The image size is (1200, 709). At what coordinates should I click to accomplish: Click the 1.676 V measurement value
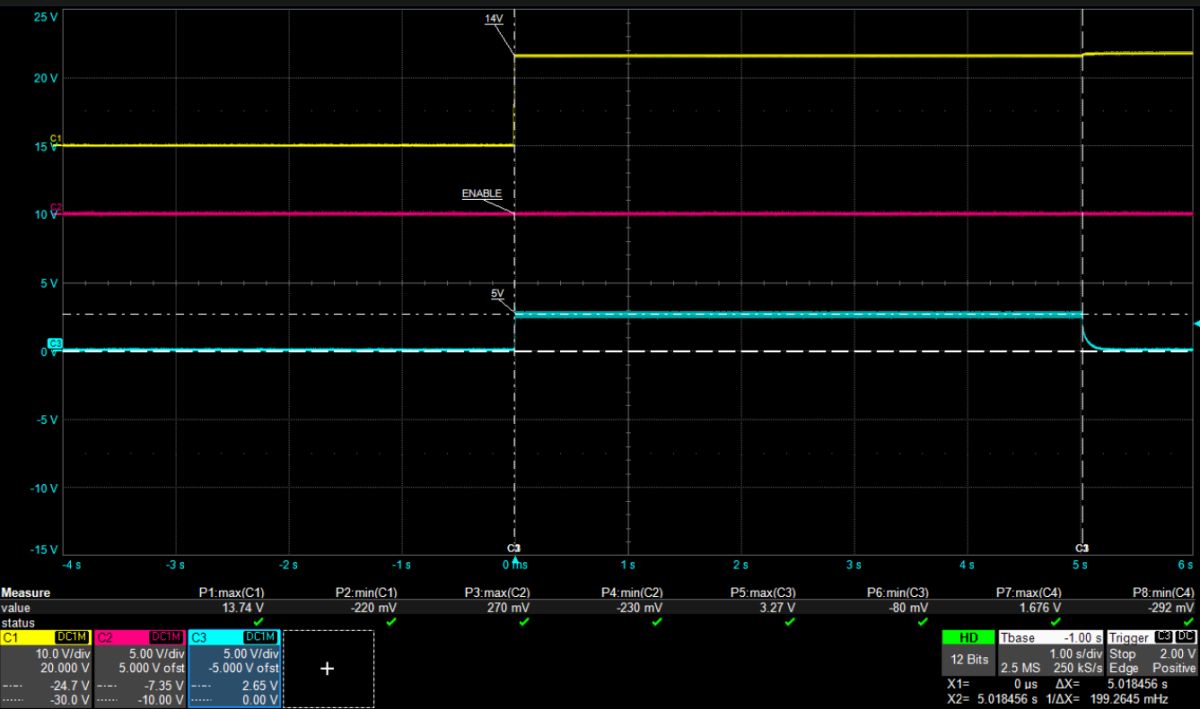(x=1041, y=607)
